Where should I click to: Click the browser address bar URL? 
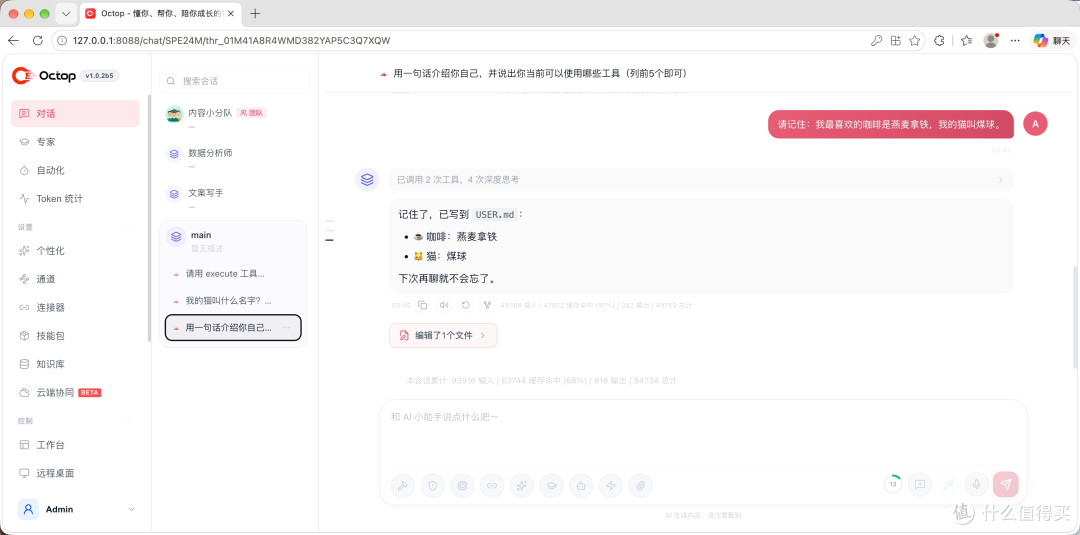[x=231, y=41]
